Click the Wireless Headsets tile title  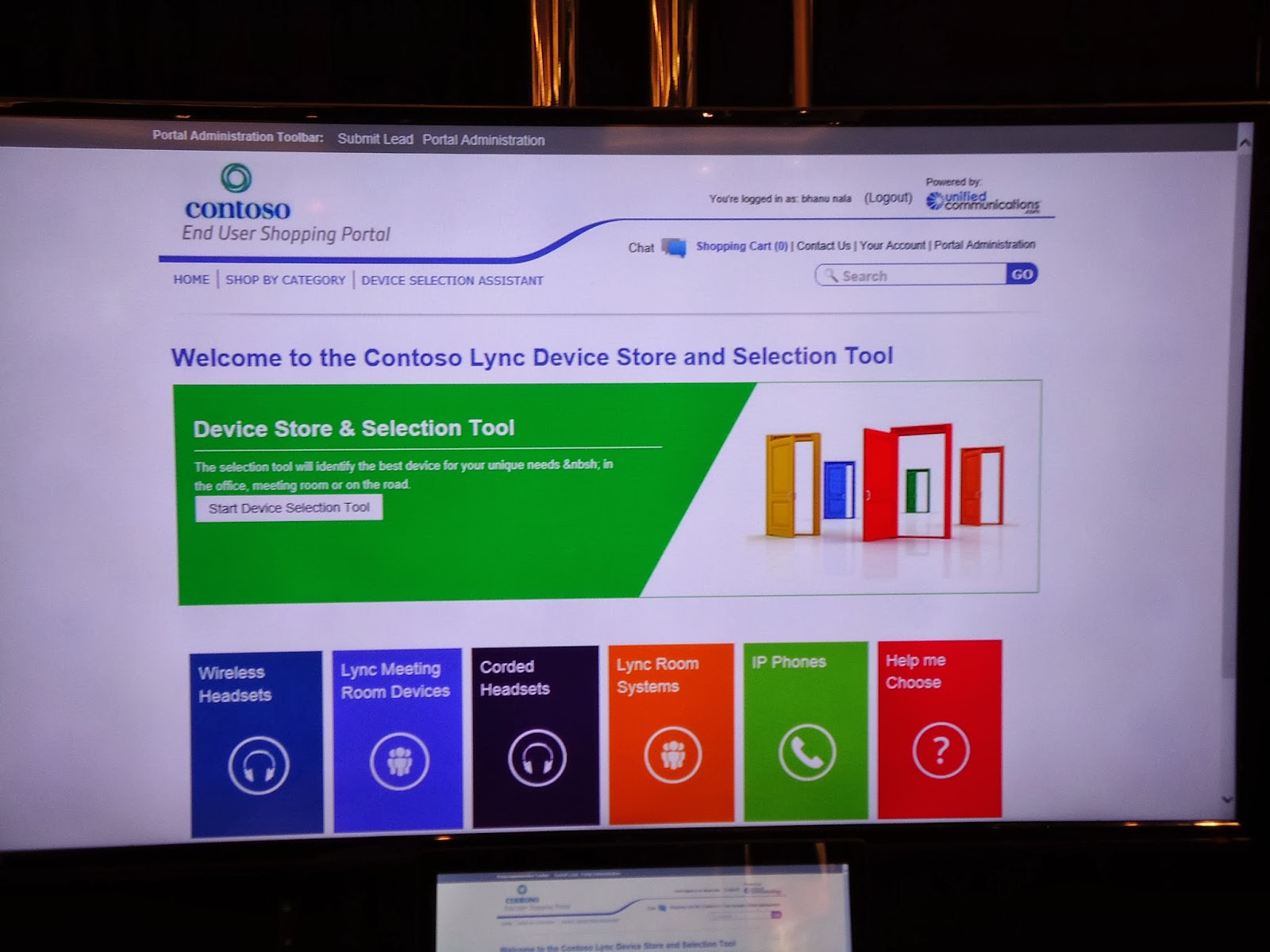[235, 684]
